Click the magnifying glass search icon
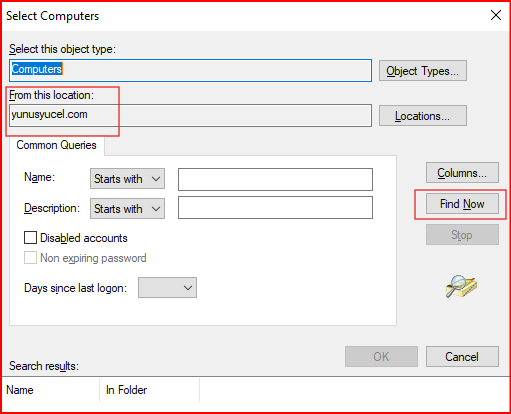Viewport: 511px width, 414px height. [461, 286]
